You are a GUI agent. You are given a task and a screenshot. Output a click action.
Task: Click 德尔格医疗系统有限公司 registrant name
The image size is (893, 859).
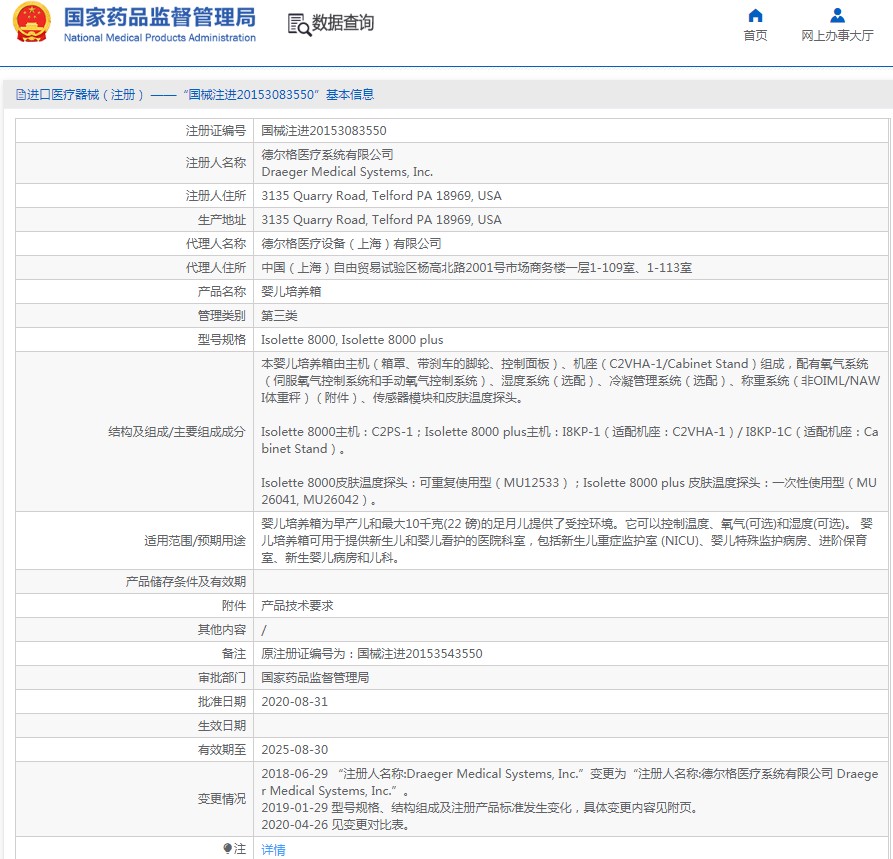click(x=327, y=154)
